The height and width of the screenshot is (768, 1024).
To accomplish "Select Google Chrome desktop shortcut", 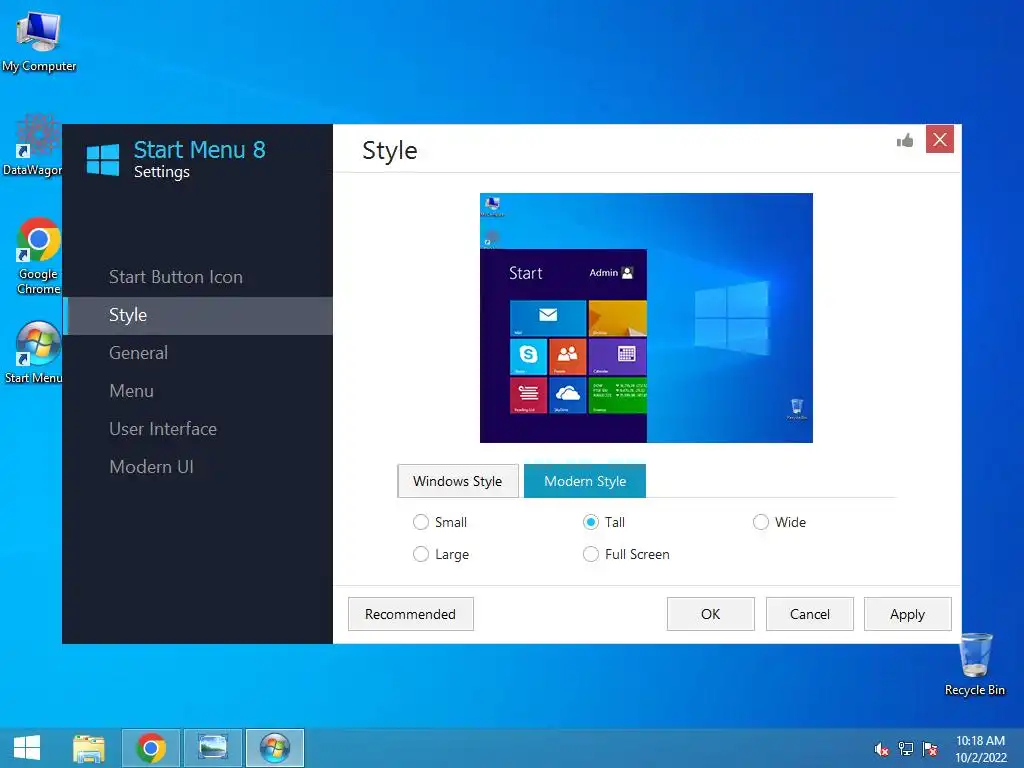I will 38,256.
